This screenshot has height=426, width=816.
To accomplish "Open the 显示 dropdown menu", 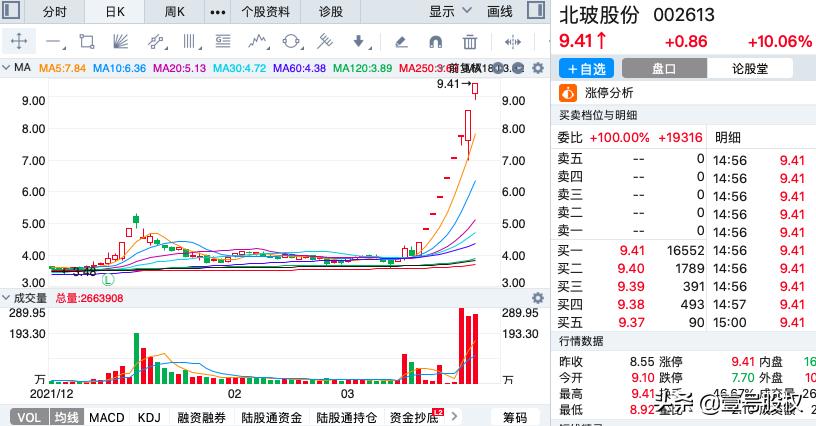I will pos(450,11).
